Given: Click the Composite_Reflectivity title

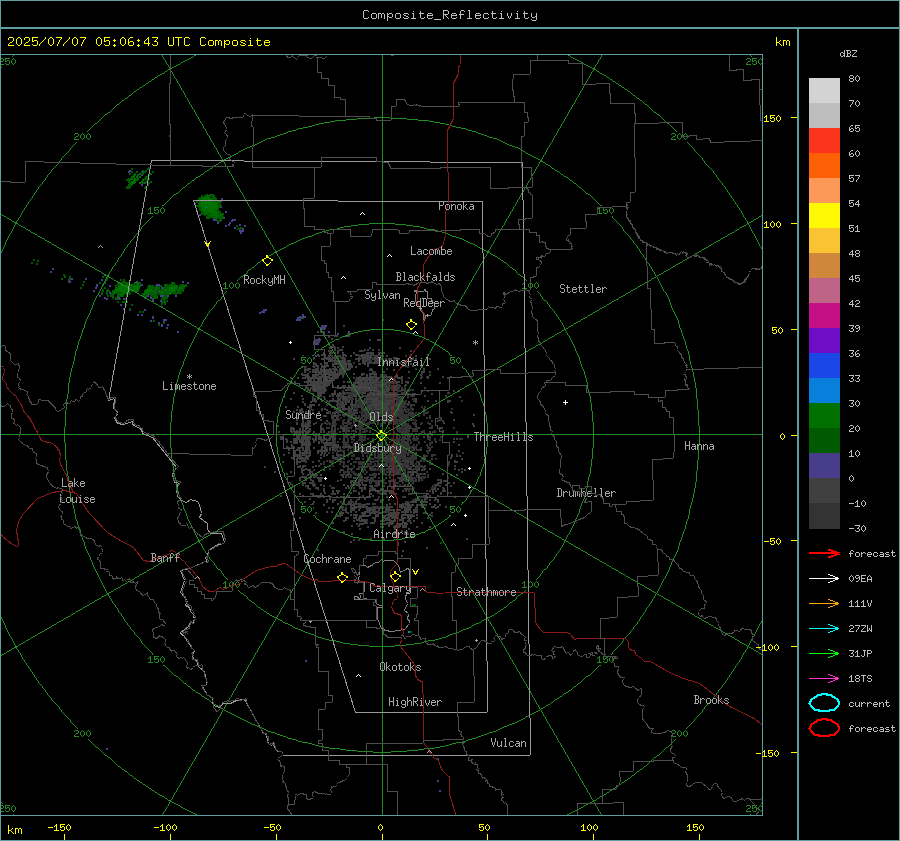Looking at the screenshot, I should click(450, 15).
